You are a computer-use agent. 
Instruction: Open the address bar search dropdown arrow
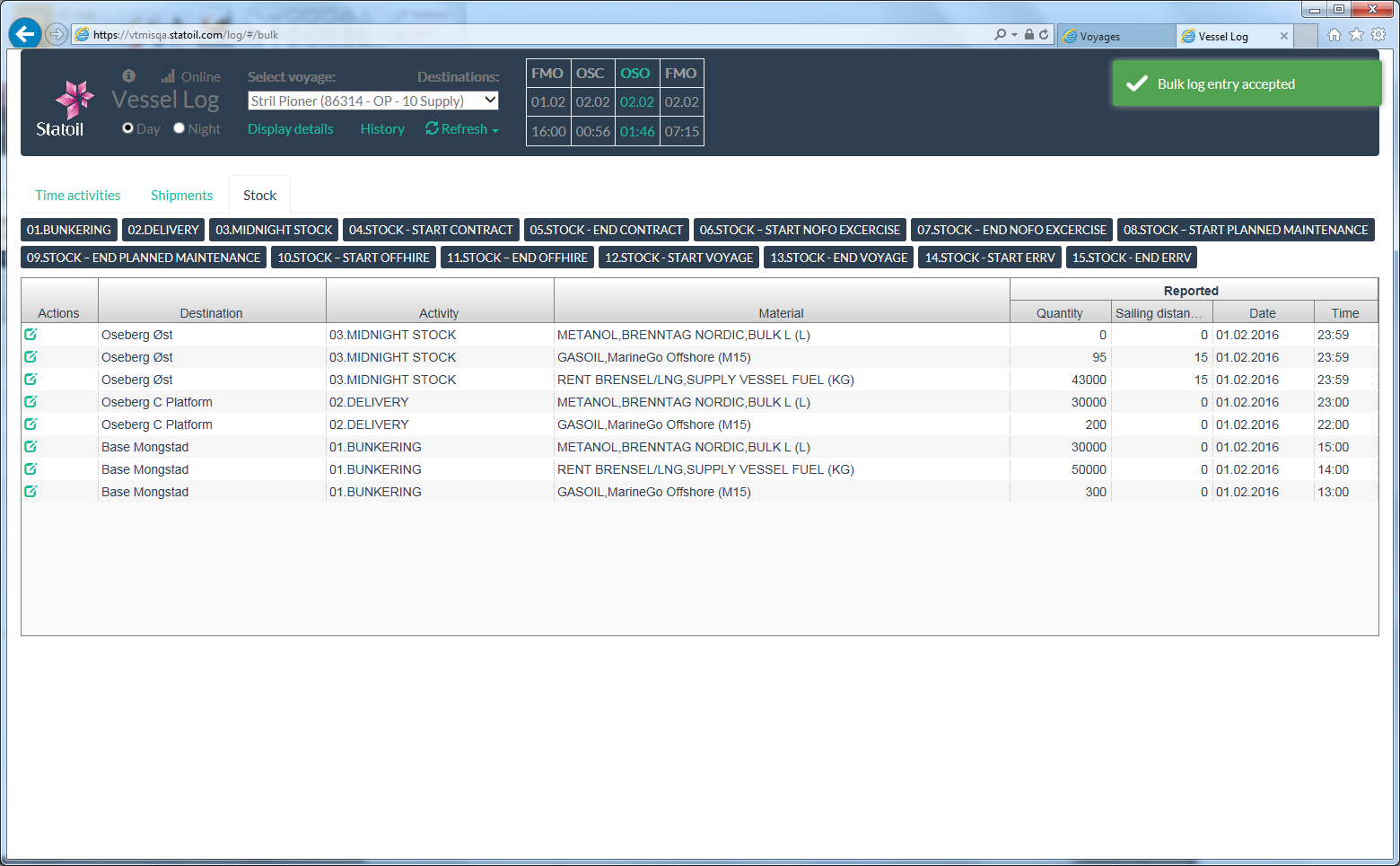pos(1014,35)
